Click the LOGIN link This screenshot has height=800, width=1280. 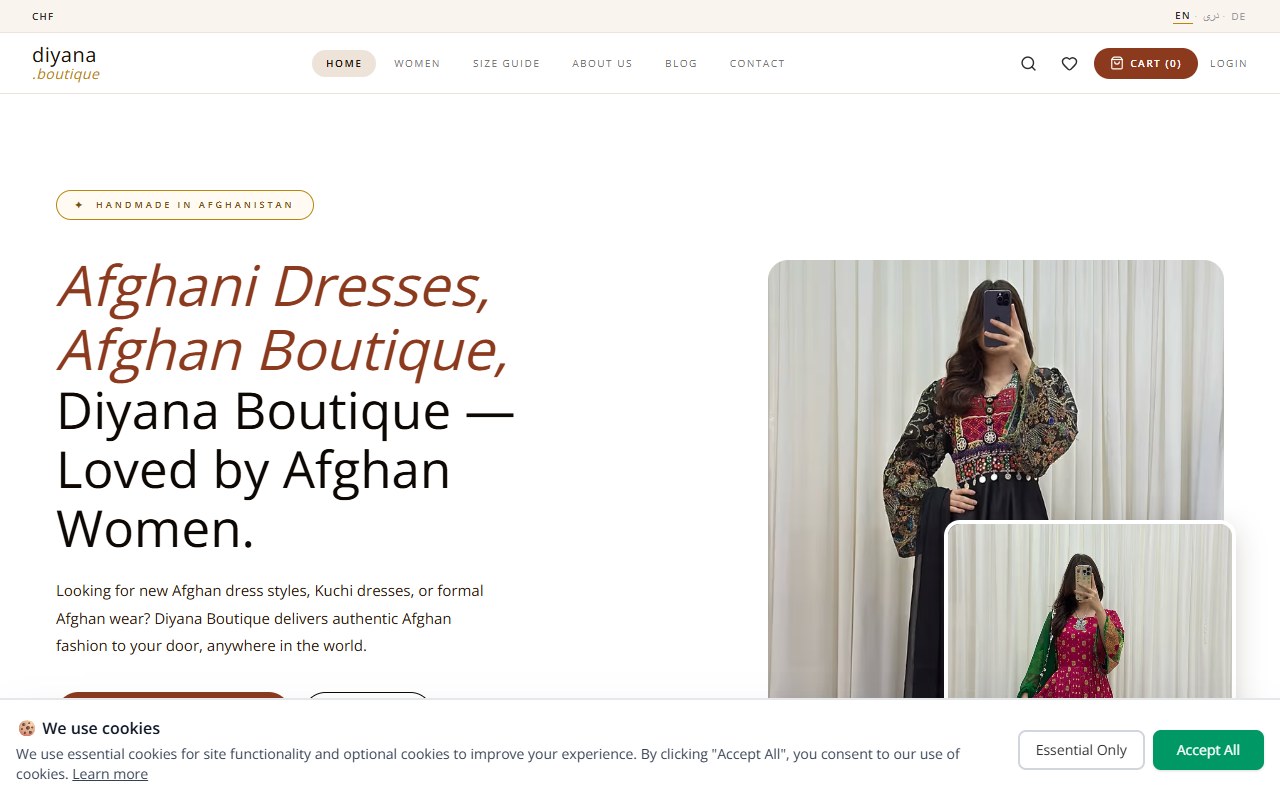[x=1228, y=64]
